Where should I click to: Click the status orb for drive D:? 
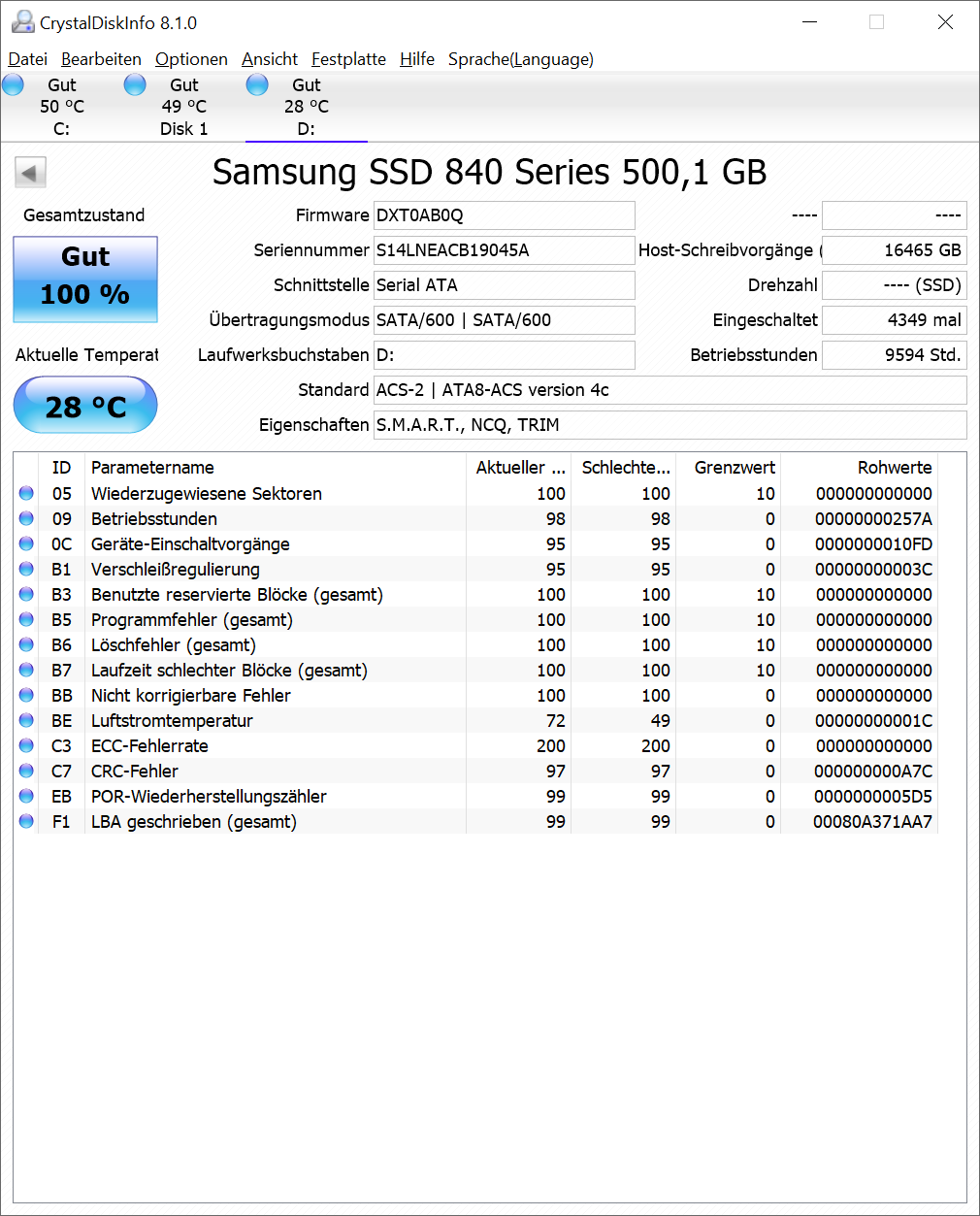coord(257,85)
